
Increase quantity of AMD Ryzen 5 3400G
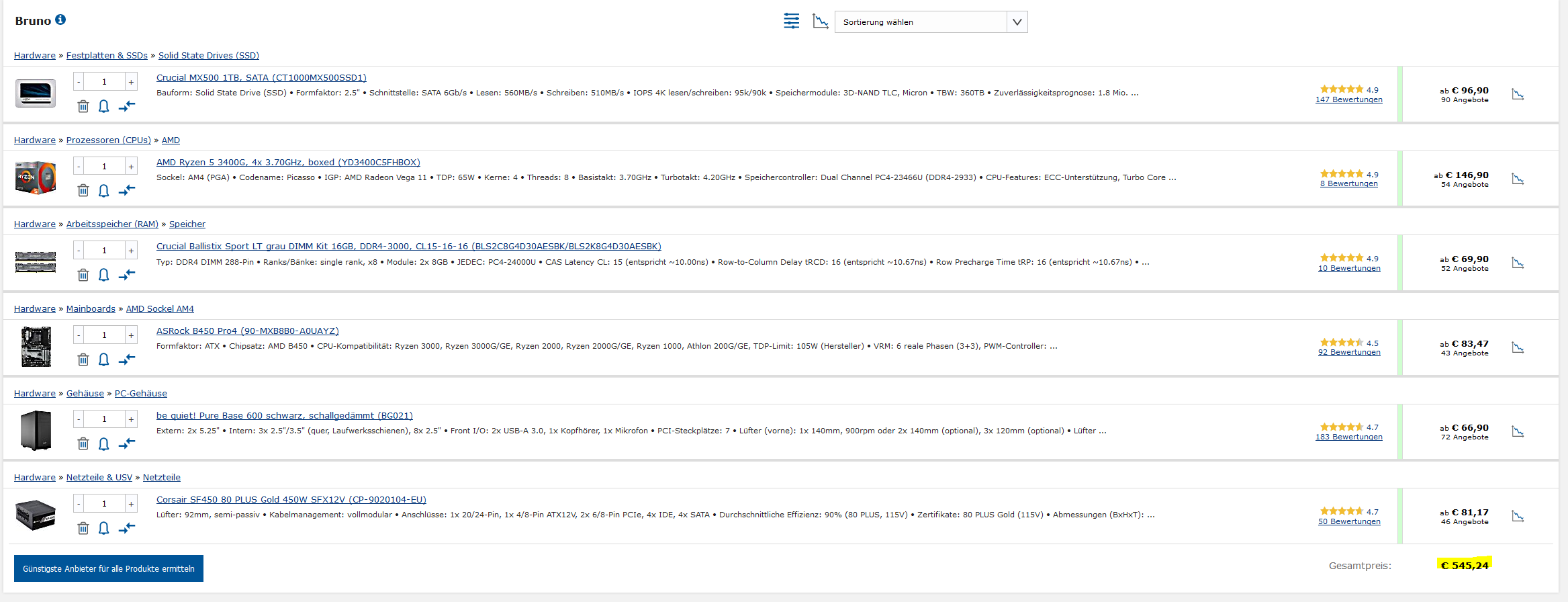coord(131,166)
